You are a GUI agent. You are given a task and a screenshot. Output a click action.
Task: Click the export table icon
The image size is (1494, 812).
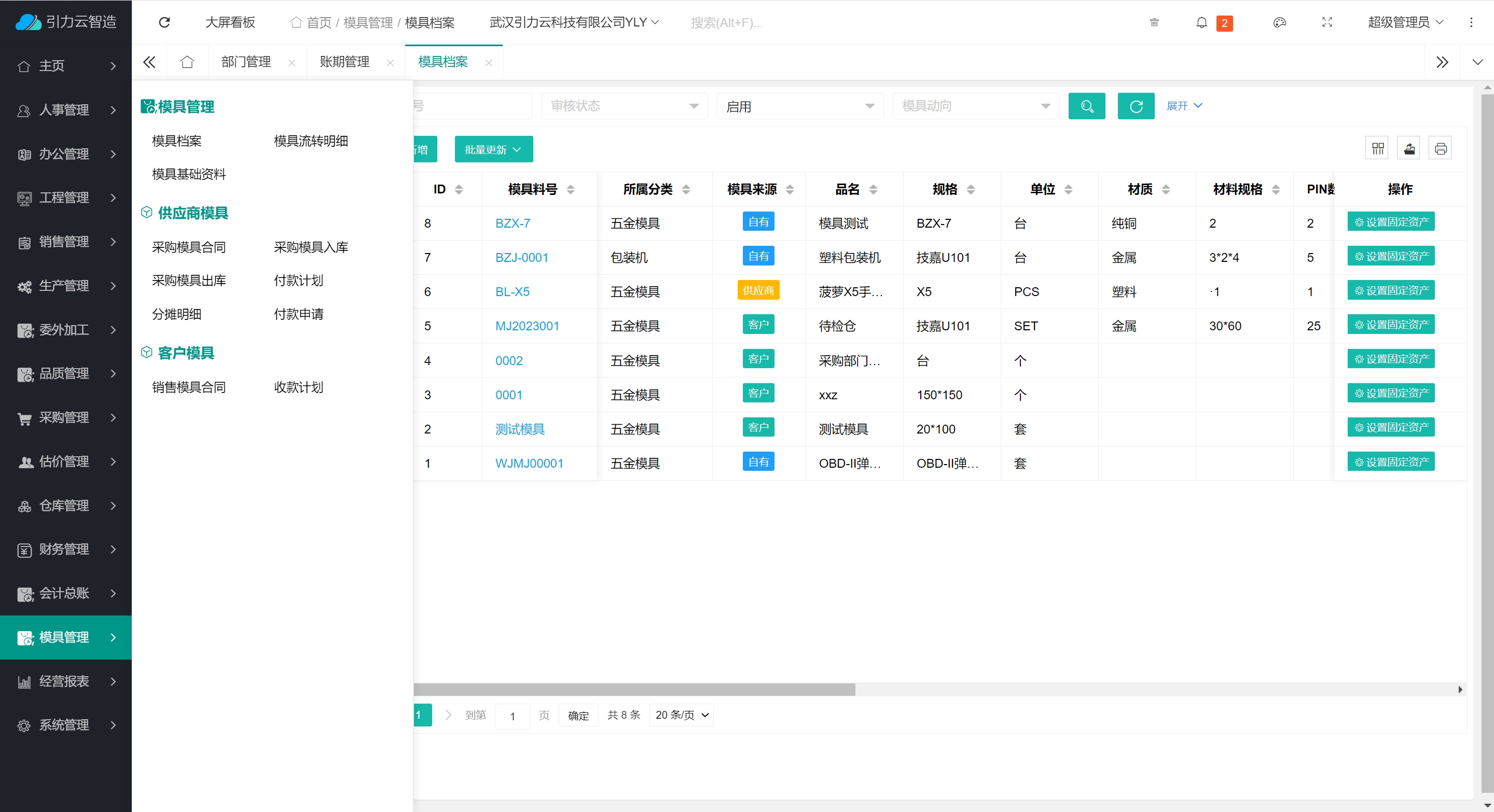[x=1409, y=149]
